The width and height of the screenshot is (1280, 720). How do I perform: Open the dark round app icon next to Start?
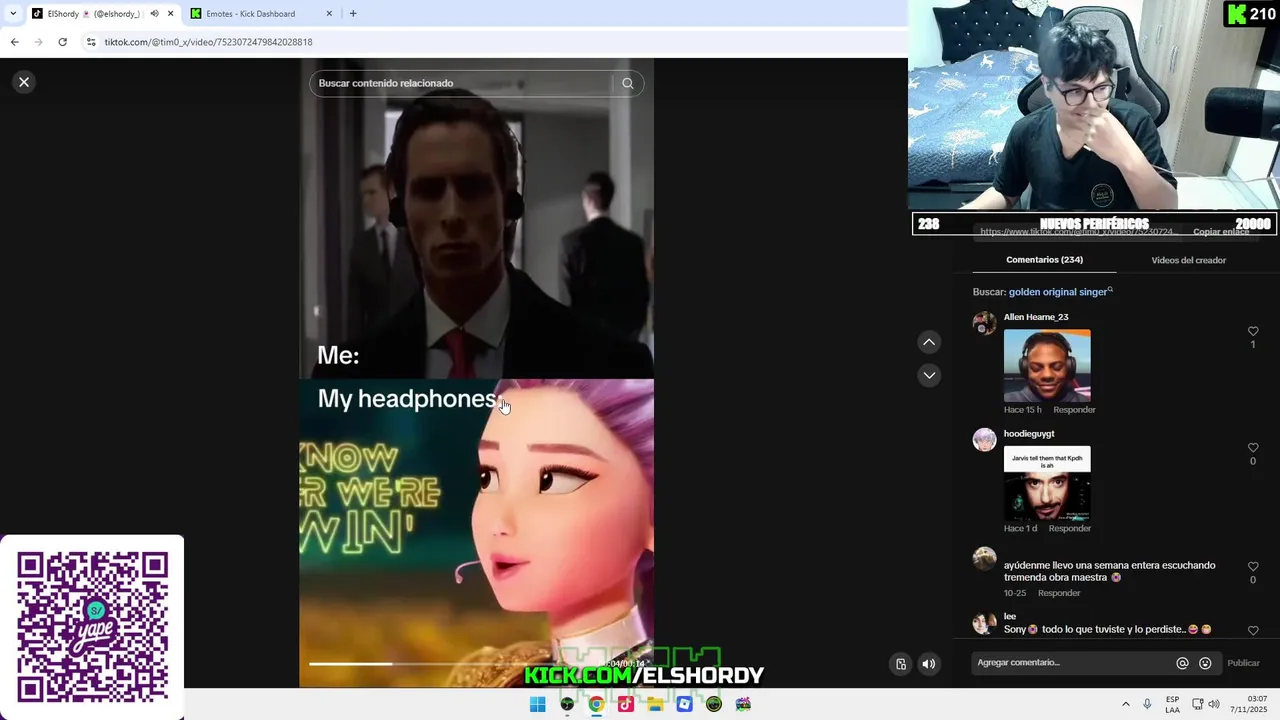(x=567, y=704)
